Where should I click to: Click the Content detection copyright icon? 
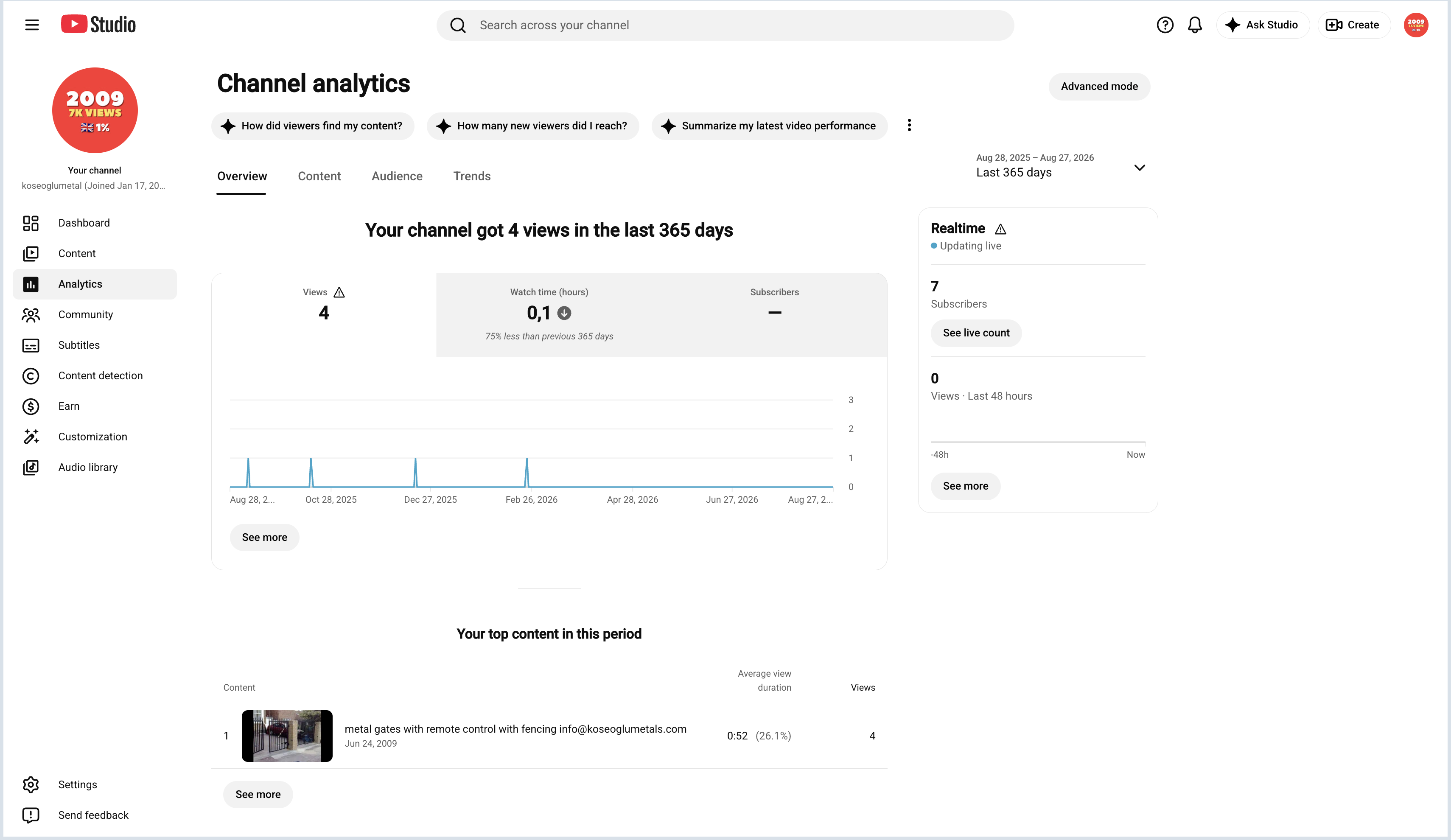(x=31, y=375)
